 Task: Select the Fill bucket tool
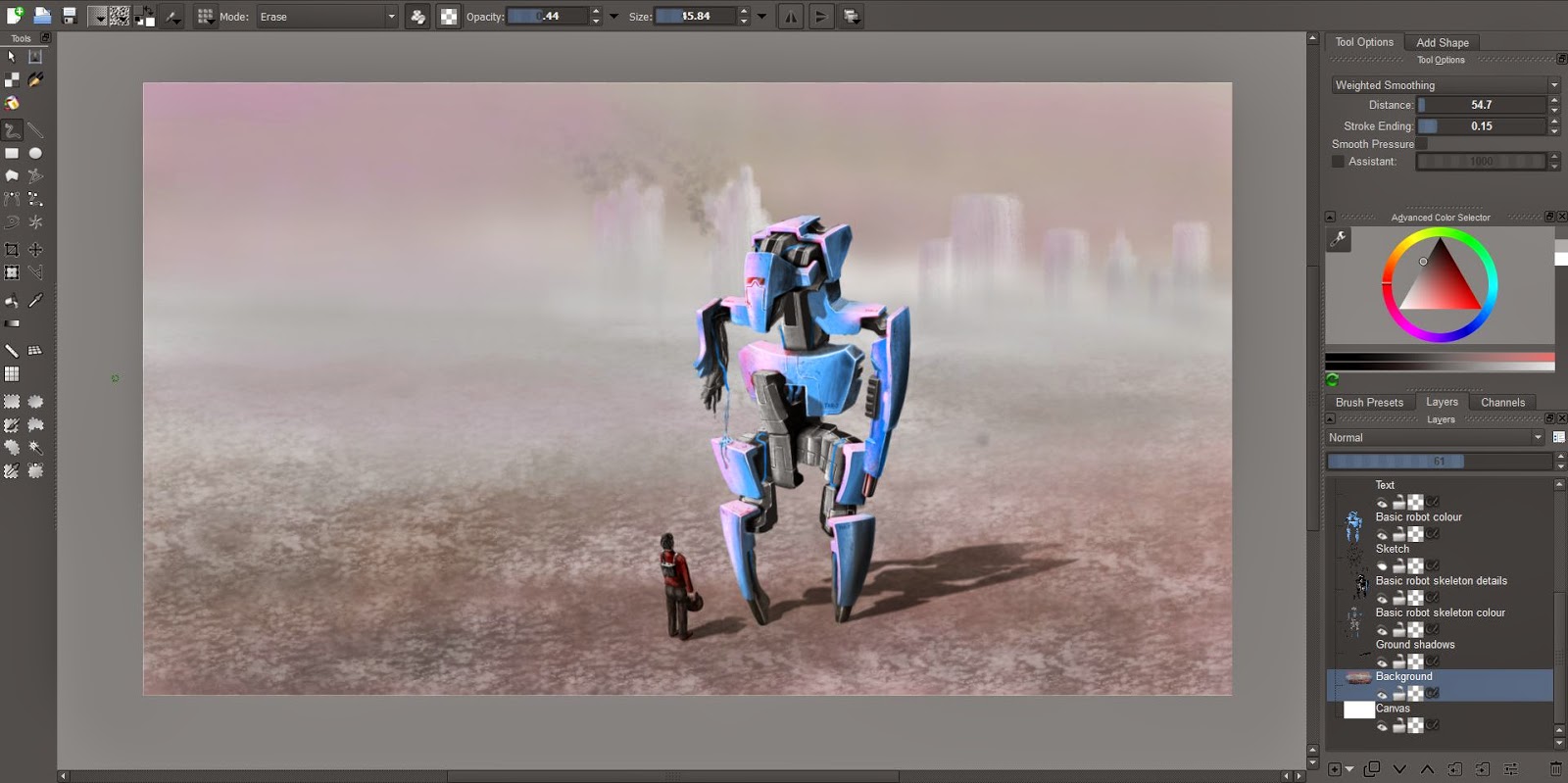12,300
